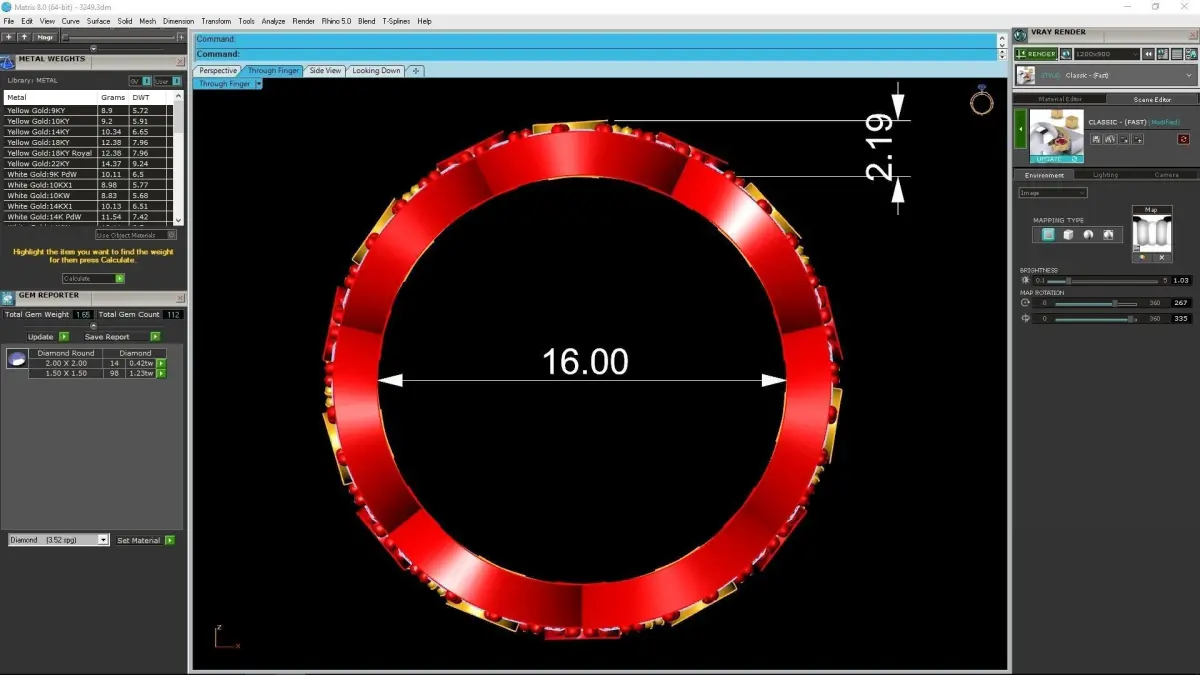Collapse Metal Weights panel section arrow
This screenshot has width=1200, height=675.
pyautogui.click(x=93, y=48)
